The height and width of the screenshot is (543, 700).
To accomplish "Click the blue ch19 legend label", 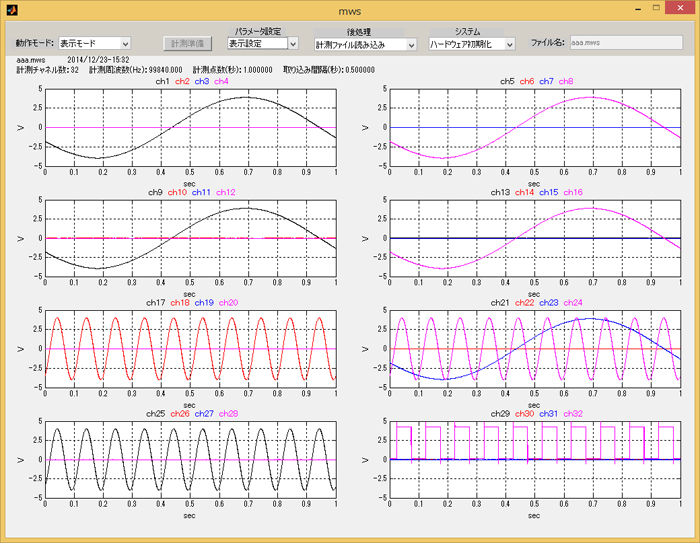I will pos(204,302).
